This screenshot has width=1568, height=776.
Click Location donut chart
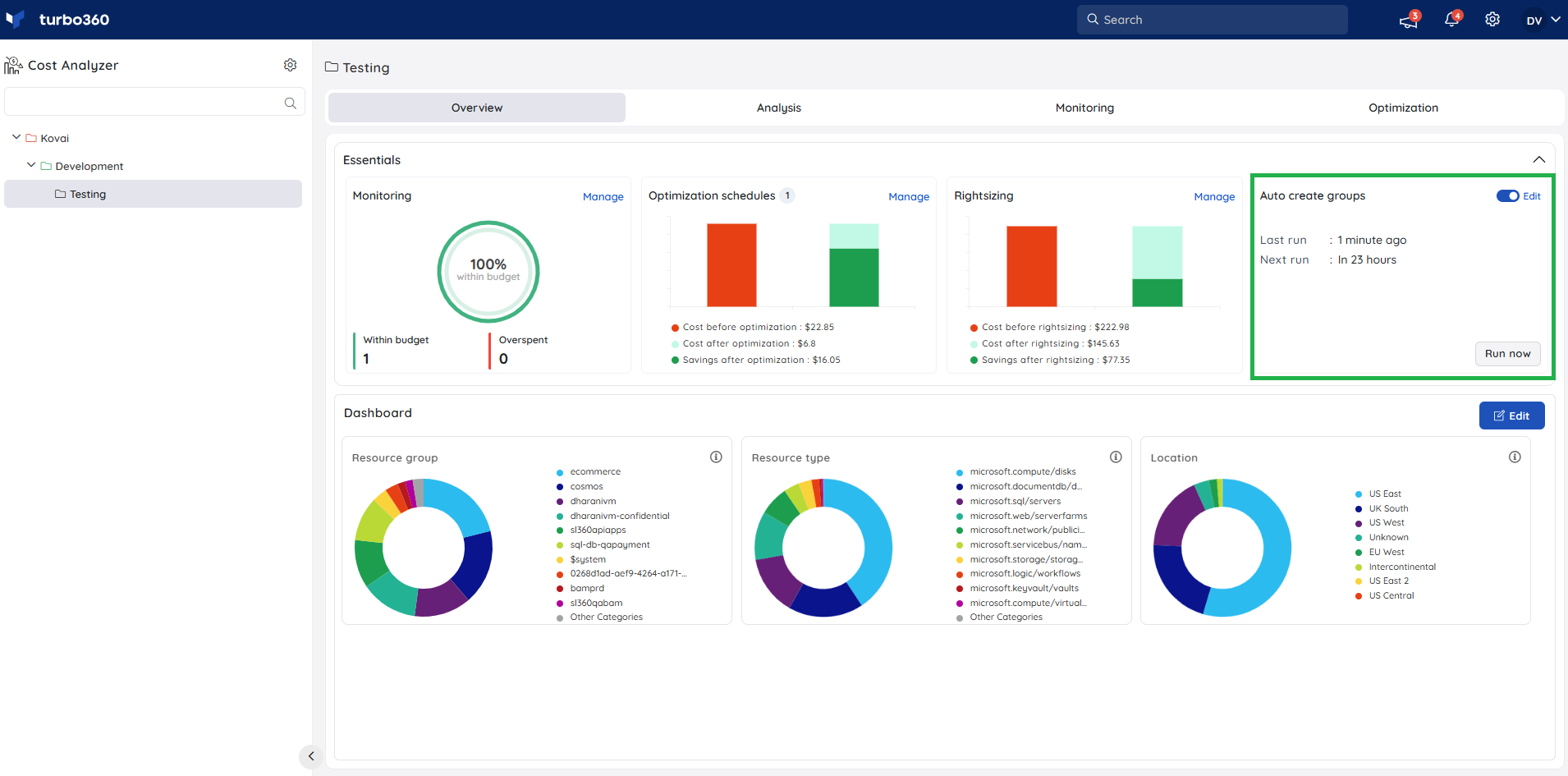coord(1222,548)
